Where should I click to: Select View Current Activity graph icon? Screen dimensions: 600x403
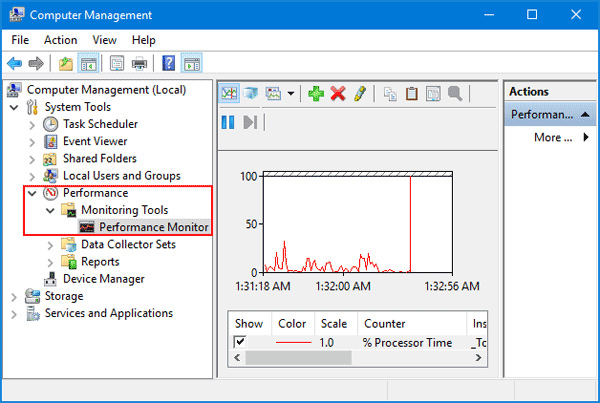[x=229, y=93]
